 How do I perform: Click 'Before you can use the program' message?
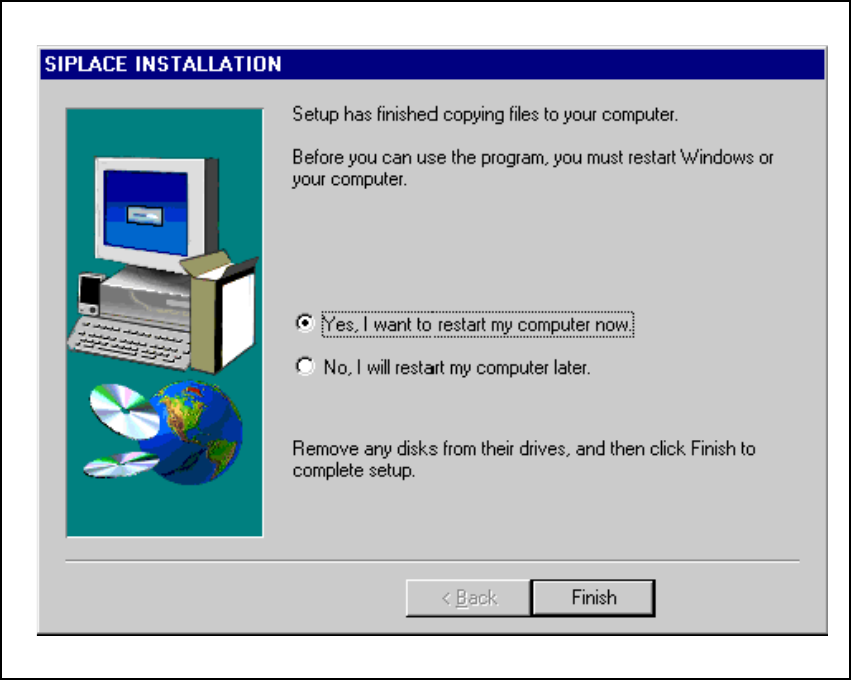click(x=533, y=168)
